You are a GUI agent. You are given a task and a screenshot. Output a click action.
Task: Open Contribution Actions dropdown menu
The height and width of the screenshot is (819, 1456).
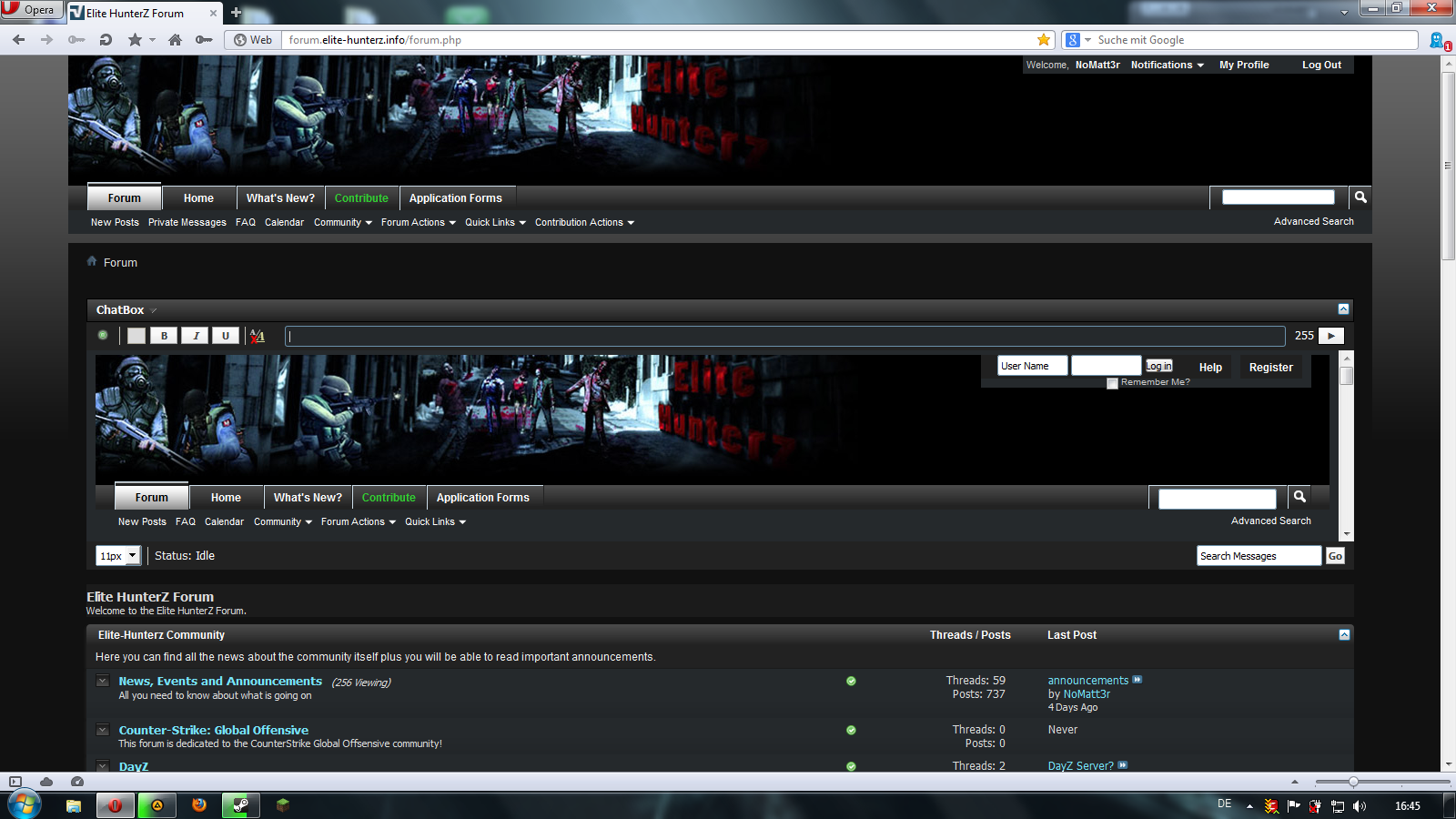[x=584, y=223]
